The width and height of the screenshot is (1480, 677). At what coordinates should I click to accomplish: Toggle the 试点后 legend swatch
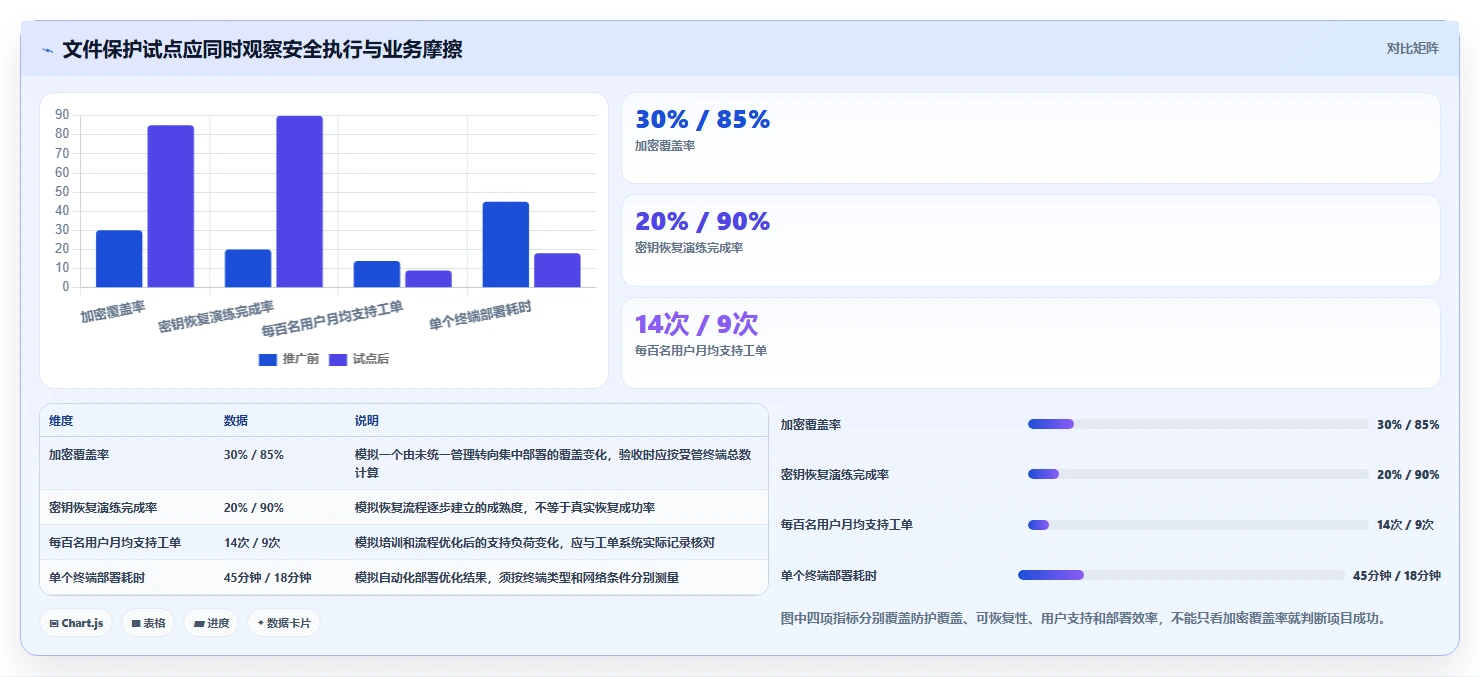(x=338, y=359)
